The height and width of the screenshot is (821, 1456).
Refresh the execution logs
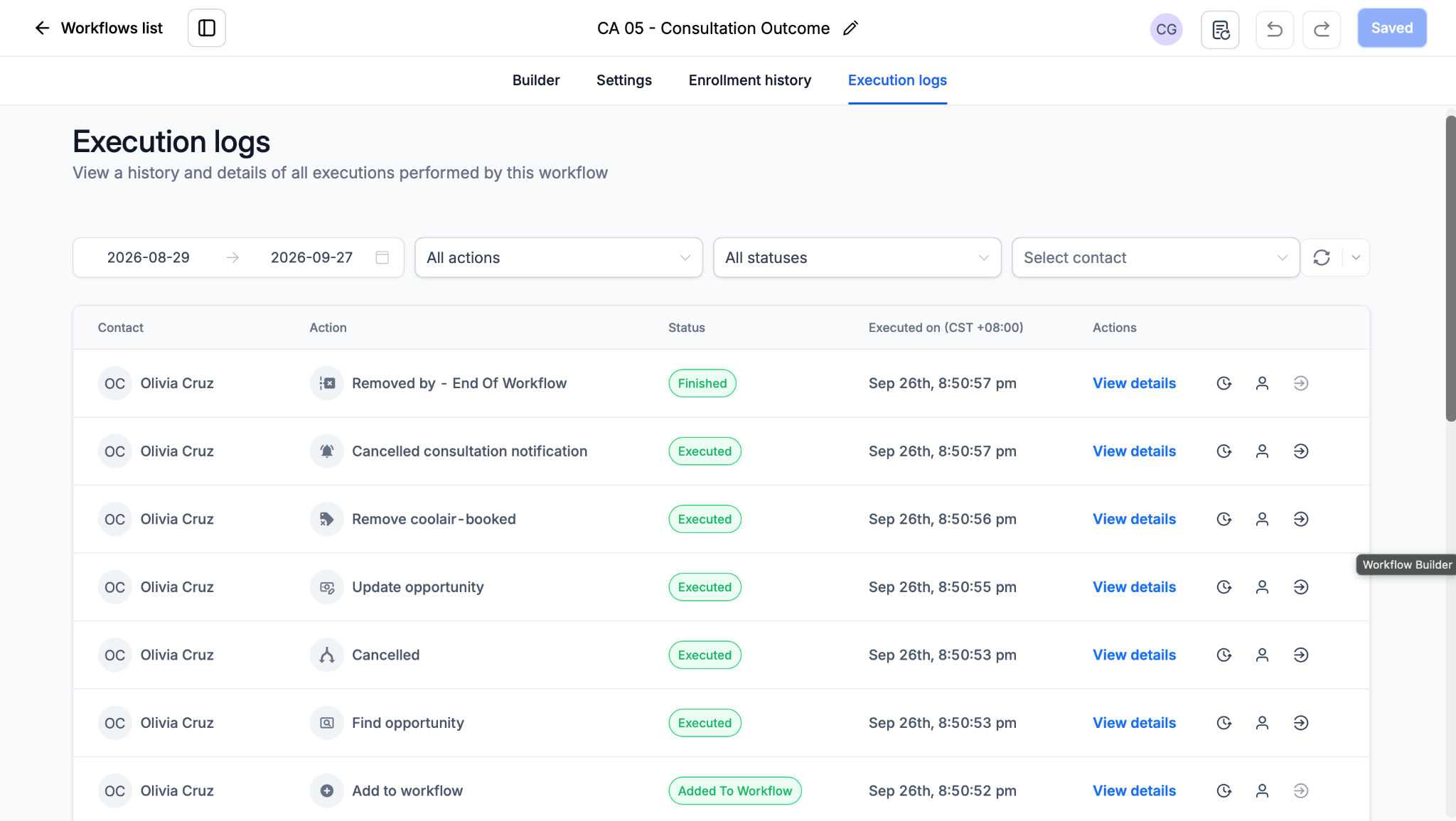click(x=1322, y=257)
